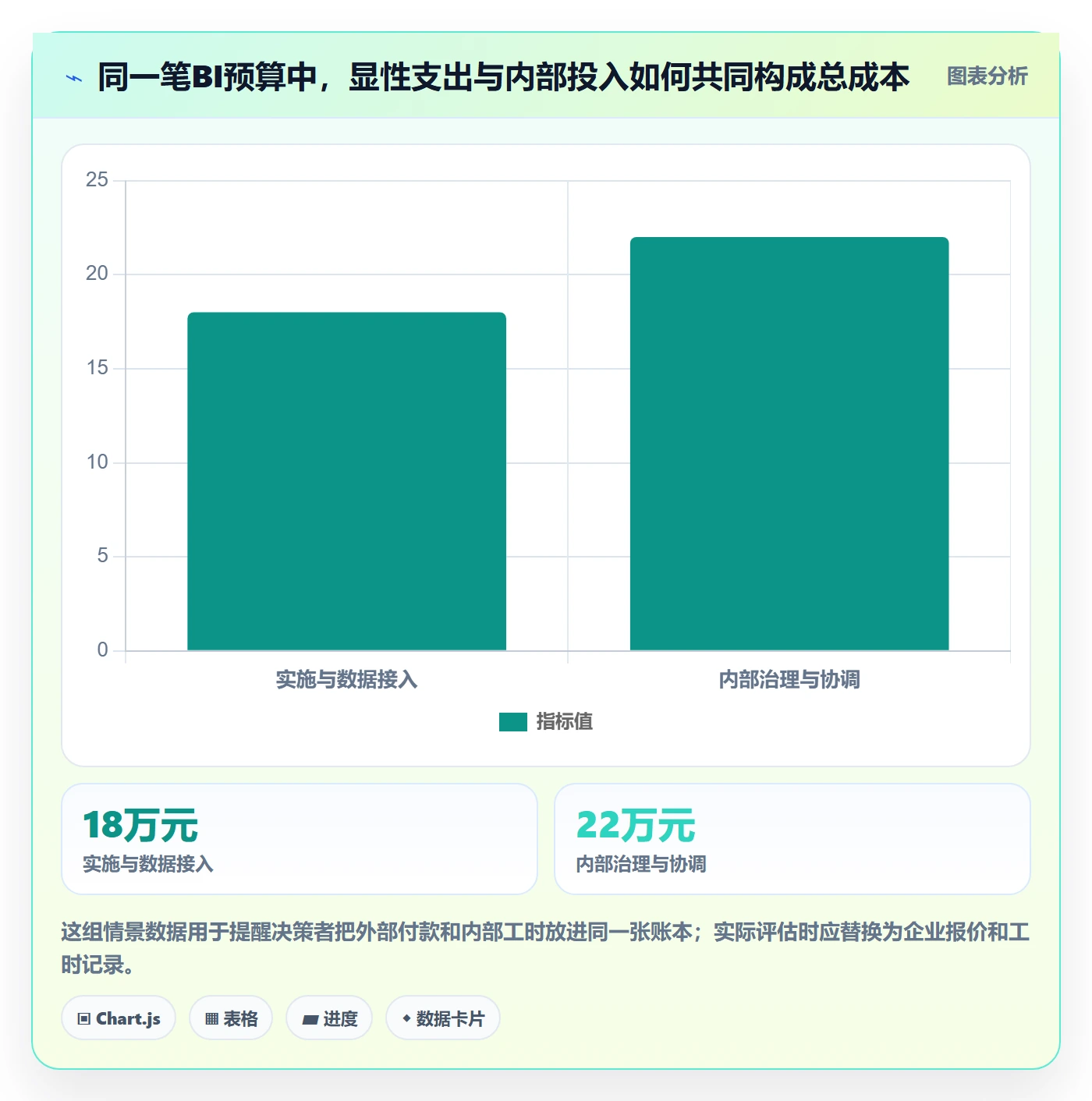Select the 实施与数据接入 bar in chart

(x=346, y=481)
